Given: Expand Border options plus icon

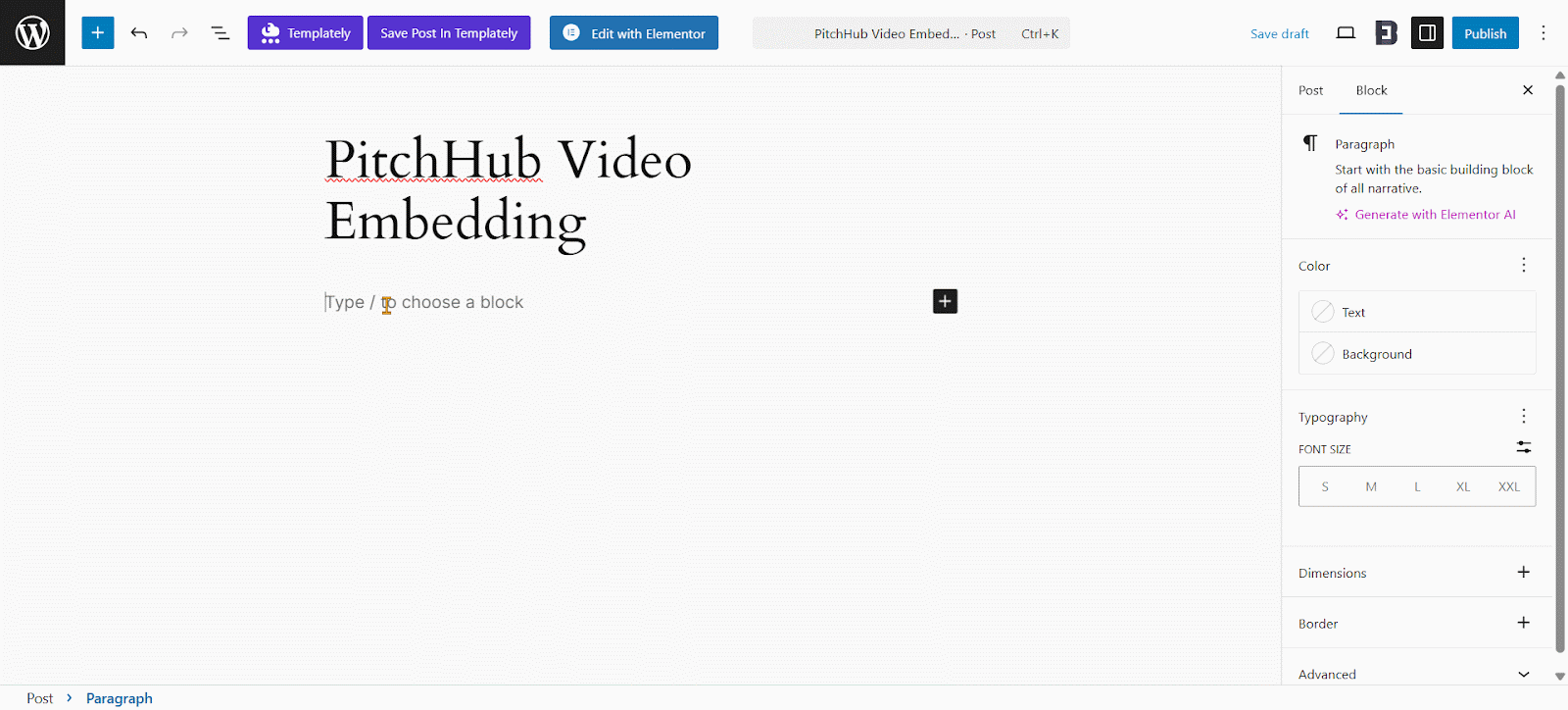Looking at the screenshot, I should click(1524, 623).
